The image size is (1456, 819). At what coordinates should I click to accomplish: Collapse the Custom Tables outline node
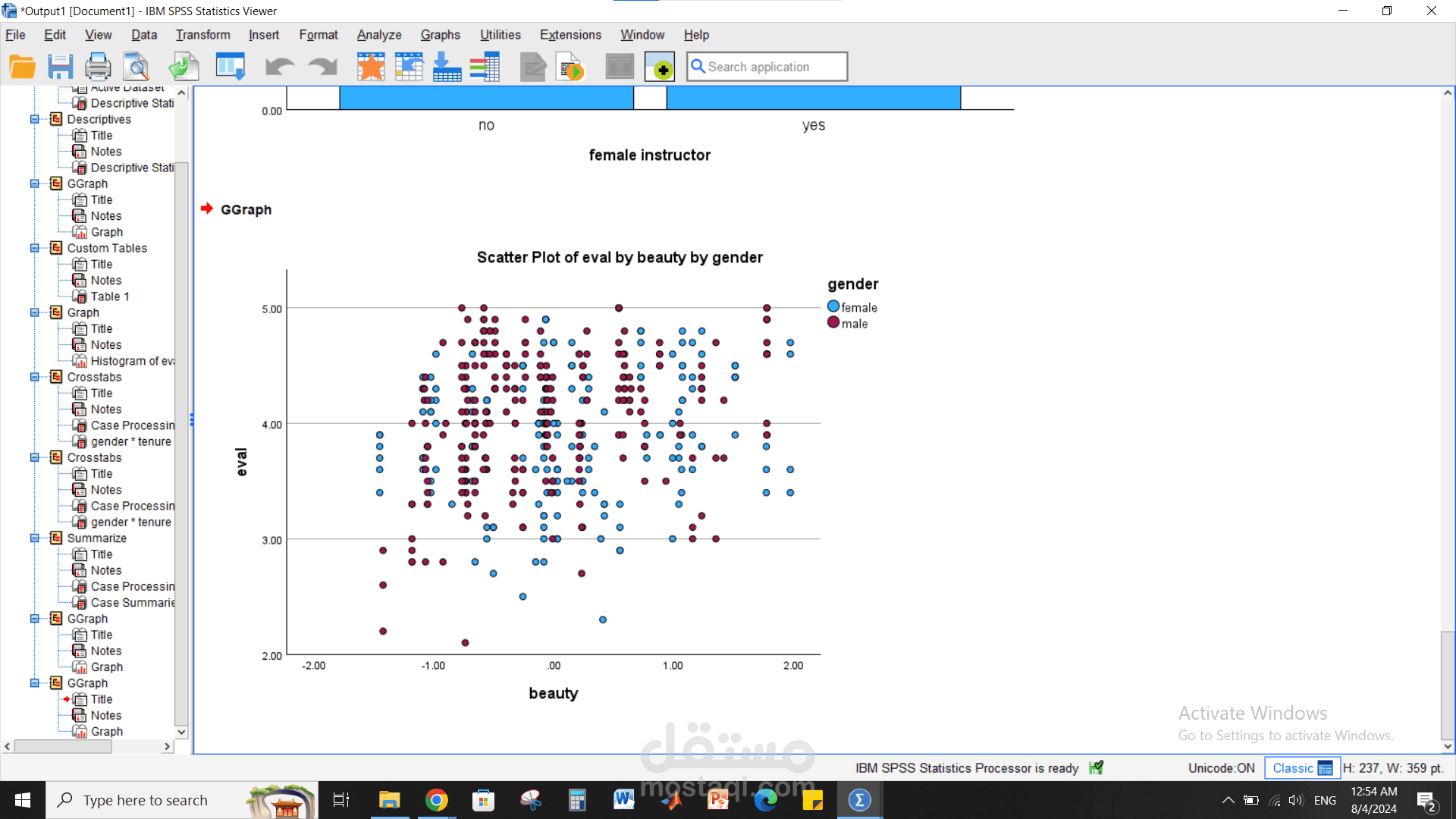pyautogui.click(x=34, y=248)
